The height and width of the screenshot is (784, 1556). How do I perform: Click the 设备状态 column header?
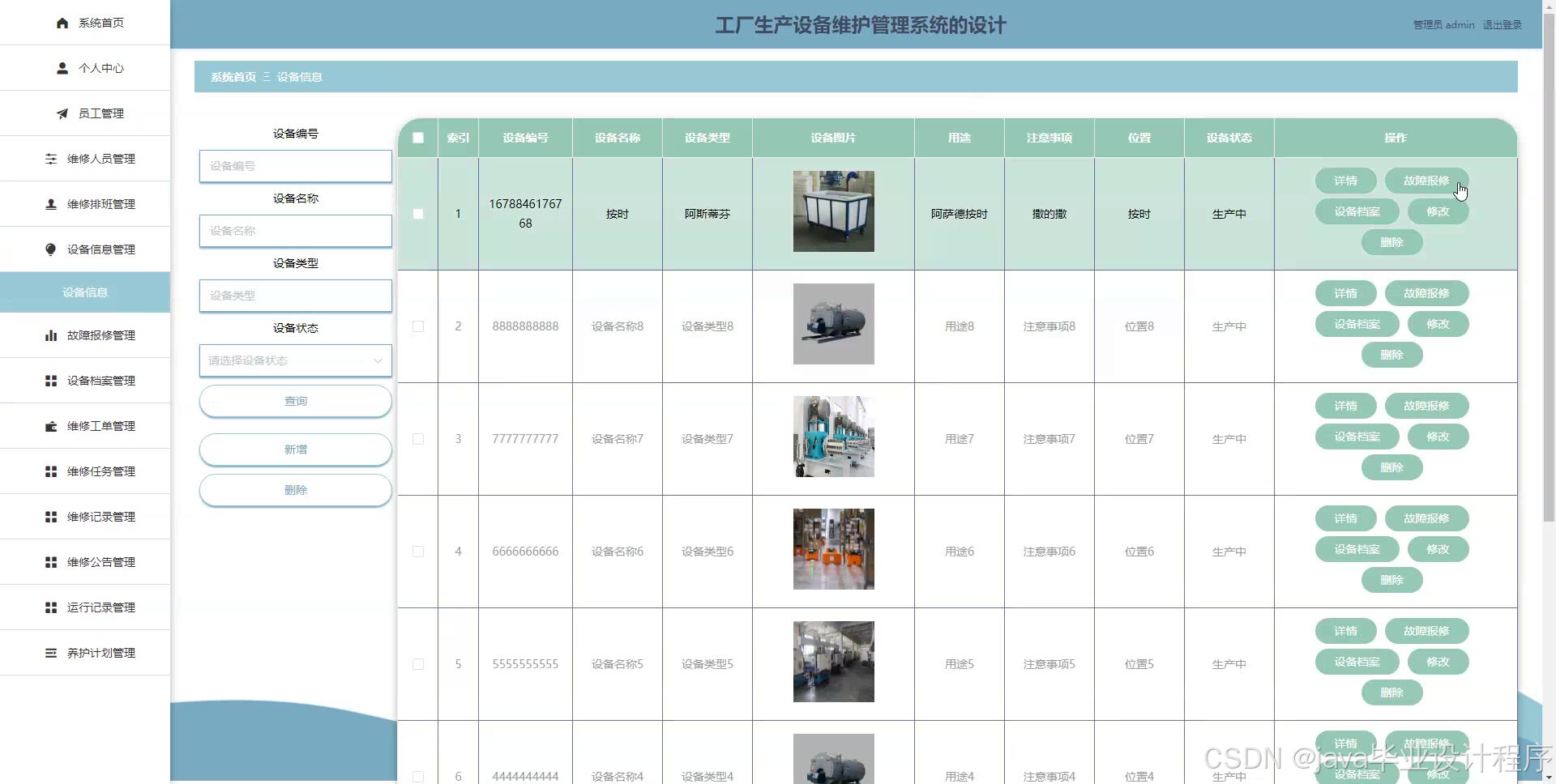tap(1229, 138)
